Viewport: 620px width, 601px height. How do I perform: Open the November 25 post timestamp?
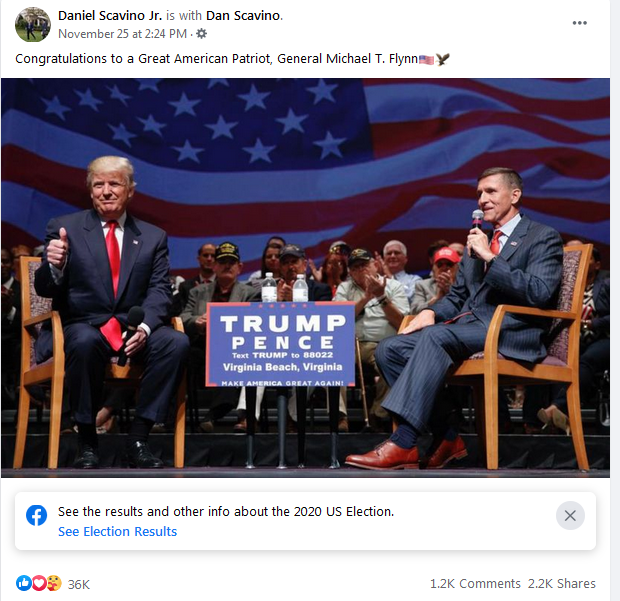pos(122,34)
